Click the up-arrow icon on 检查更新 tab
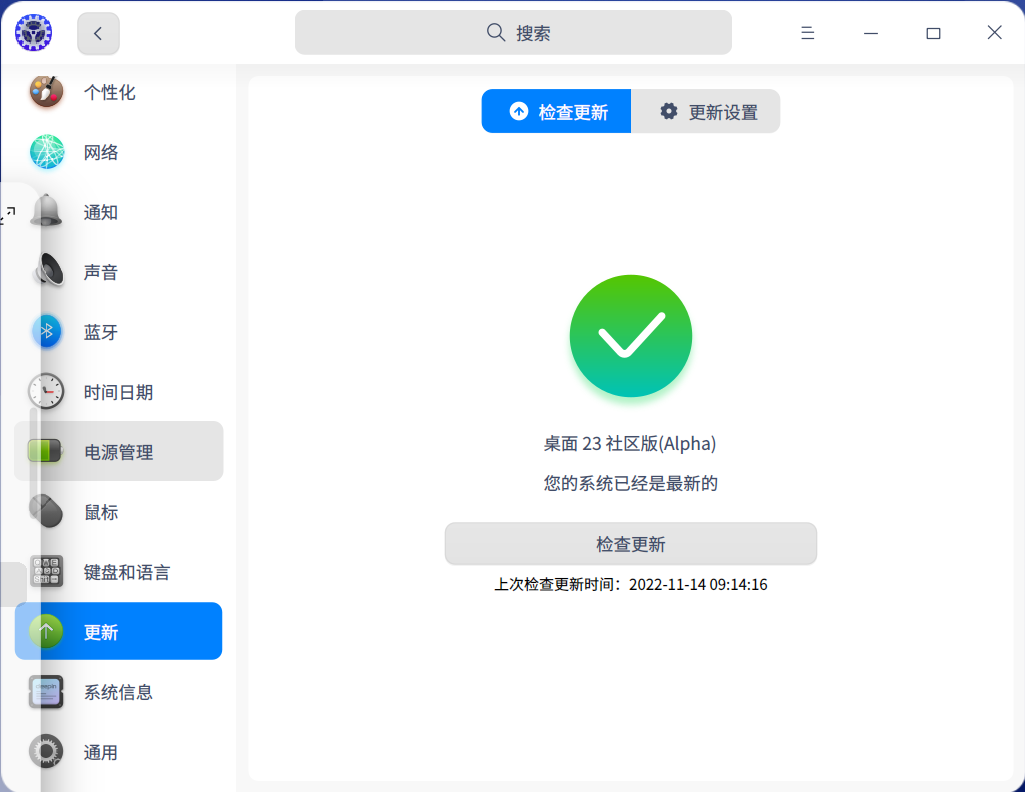This screenshot has width=1025, height=792. point(519,111)
